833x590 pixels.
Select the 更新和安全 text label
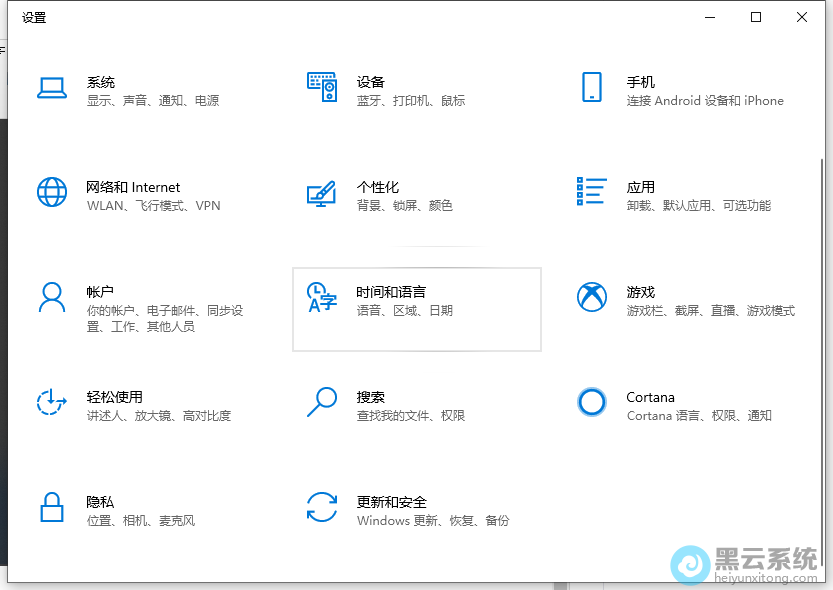point(391,502)
